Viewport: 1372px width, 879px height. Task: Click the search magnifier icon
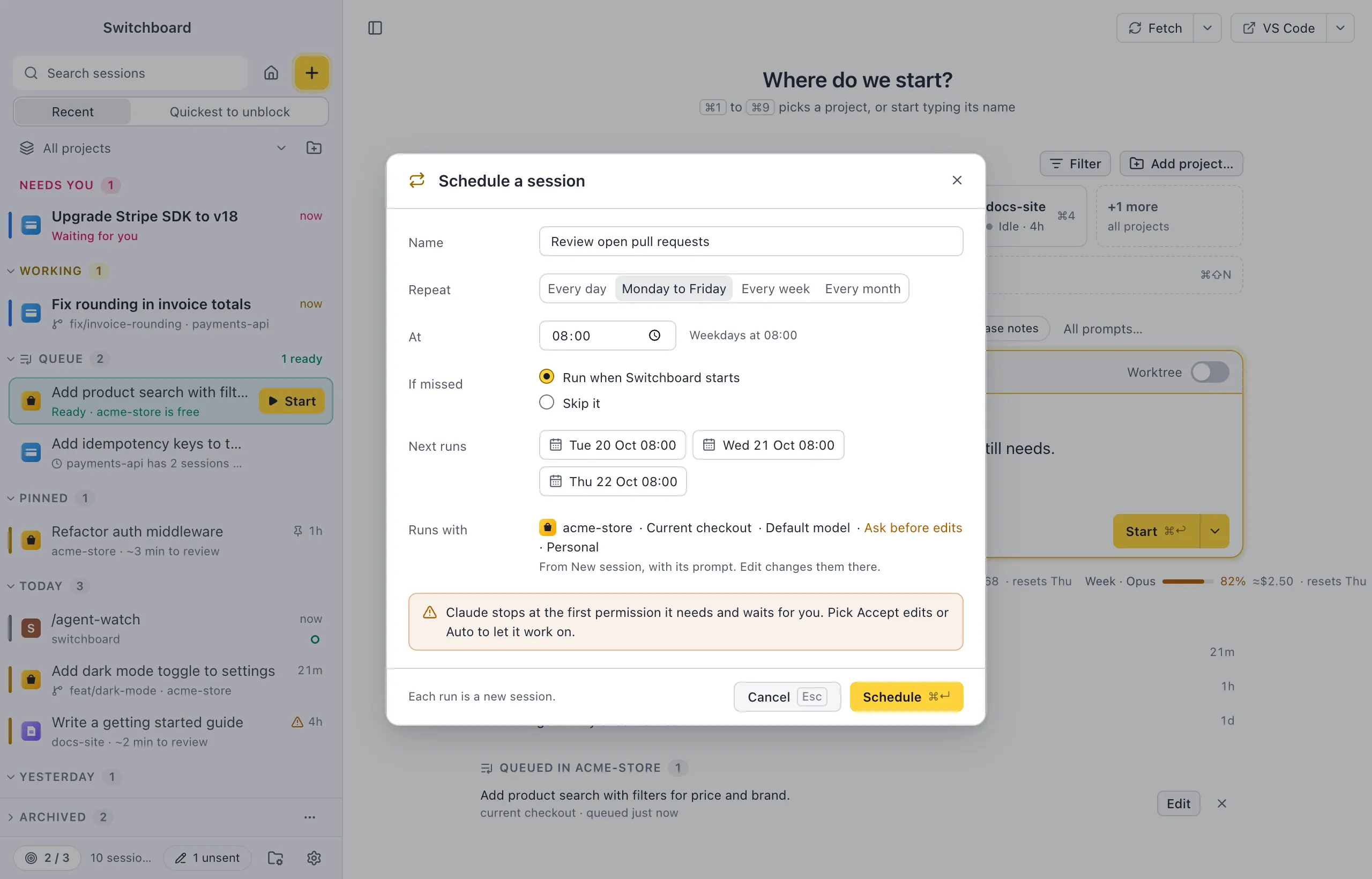click(31, 73)
